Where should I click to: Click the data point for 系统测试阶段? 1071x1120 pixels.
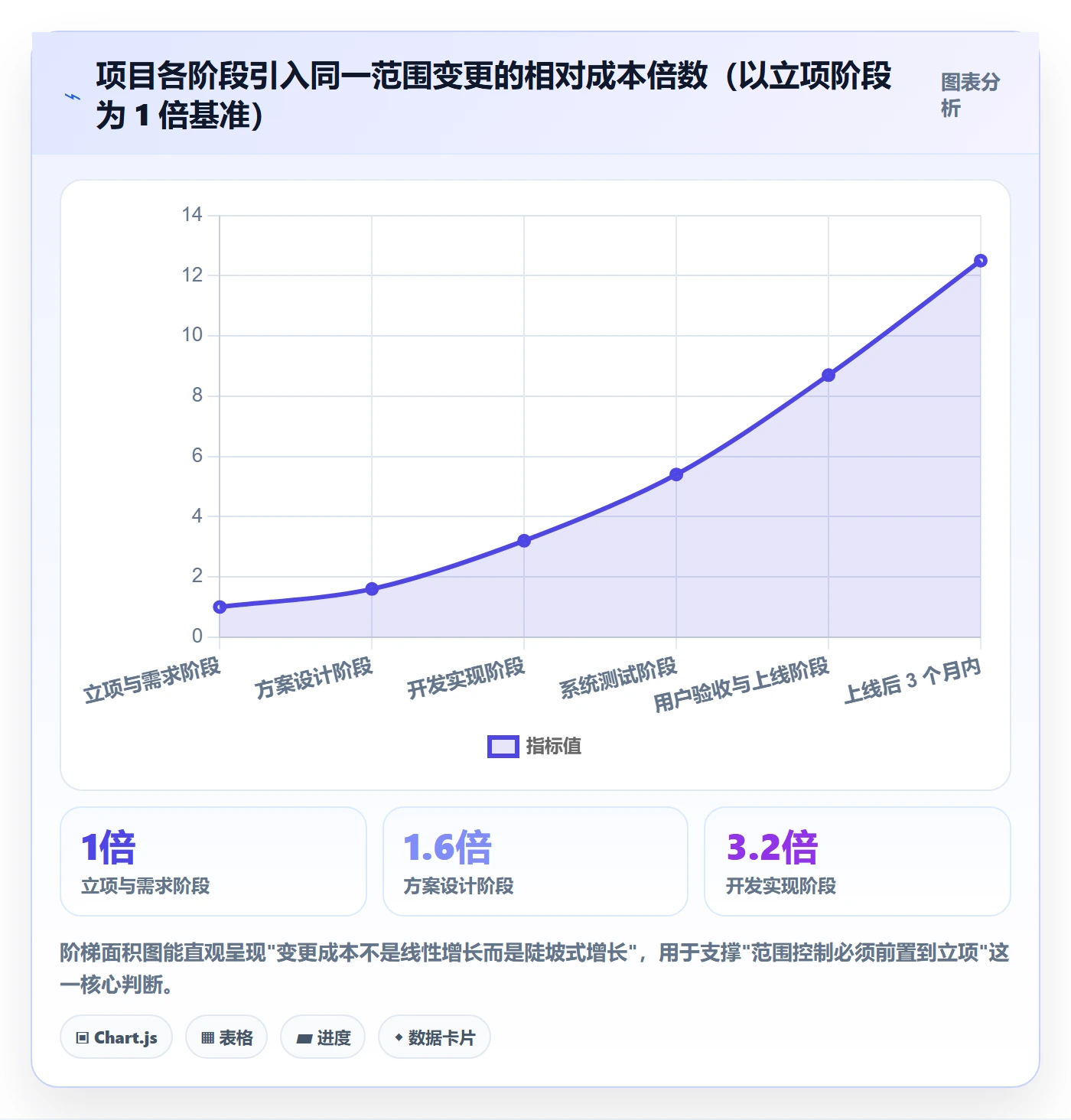tap(676, 475)
